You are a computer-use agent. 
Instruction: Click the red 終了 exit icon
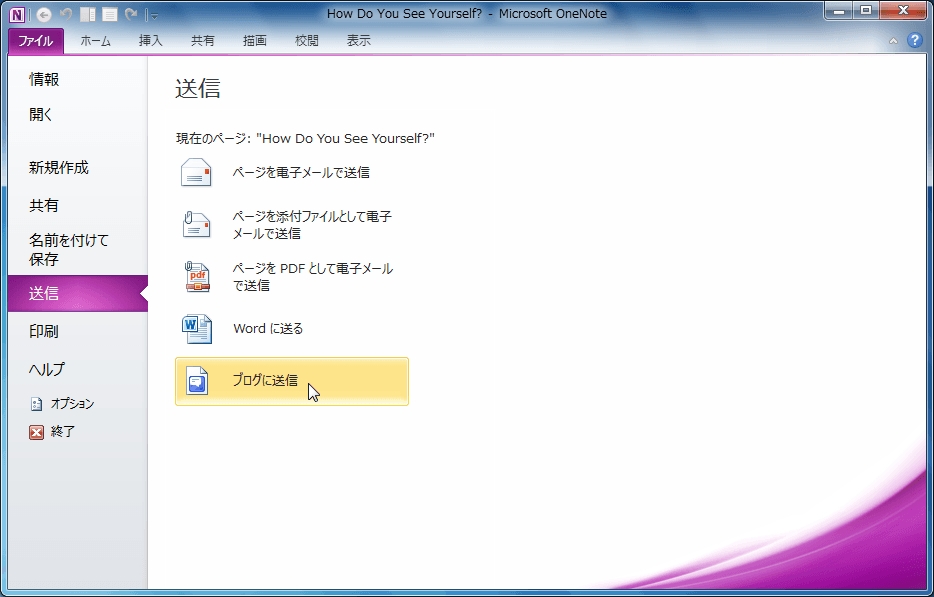(x=36, y=432)
